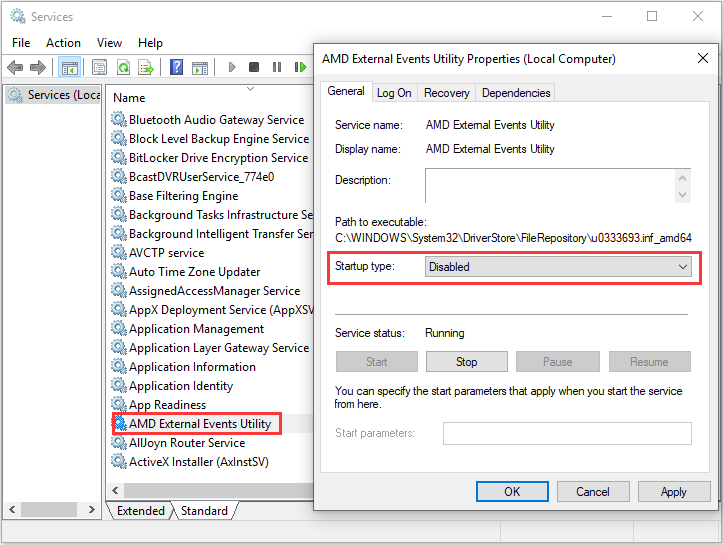Click OK in the properties dialog
The height and width of the screenshot is (545, 723).
click(x=512, y=492)
